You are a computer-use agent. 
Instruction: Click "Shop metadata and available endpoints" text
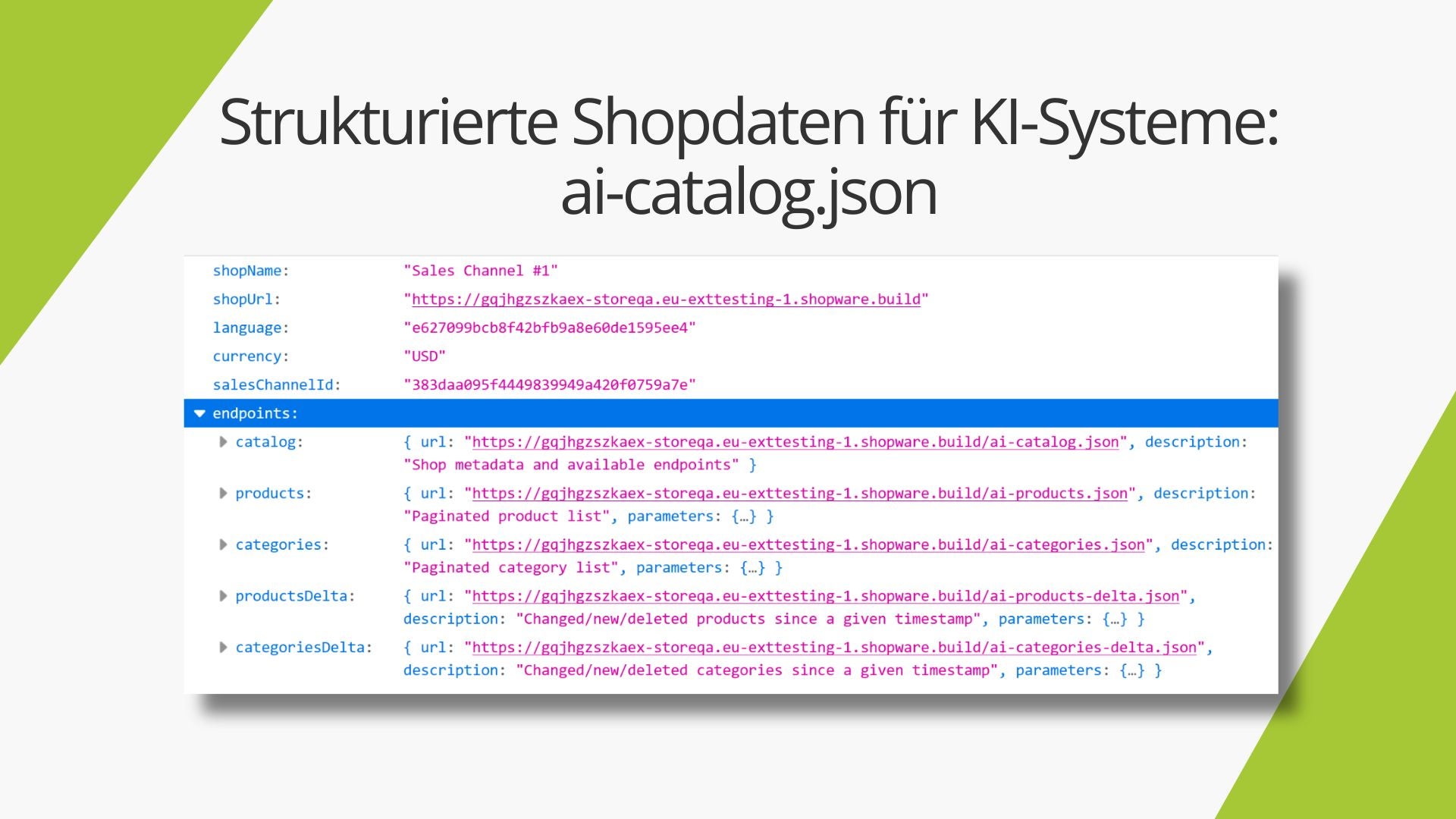pos(571,465)
